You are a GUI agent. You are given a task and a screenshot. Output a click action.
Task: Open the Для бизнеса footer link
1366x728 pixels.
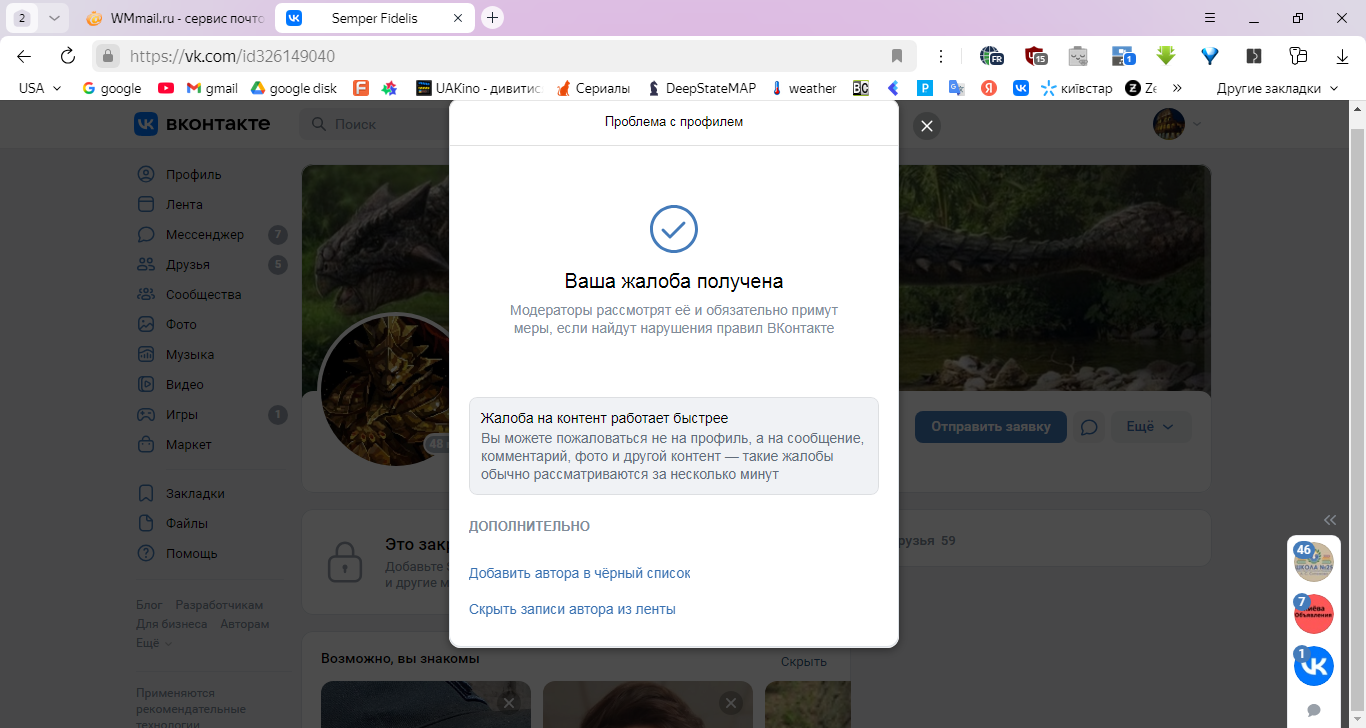coord(172,624)
